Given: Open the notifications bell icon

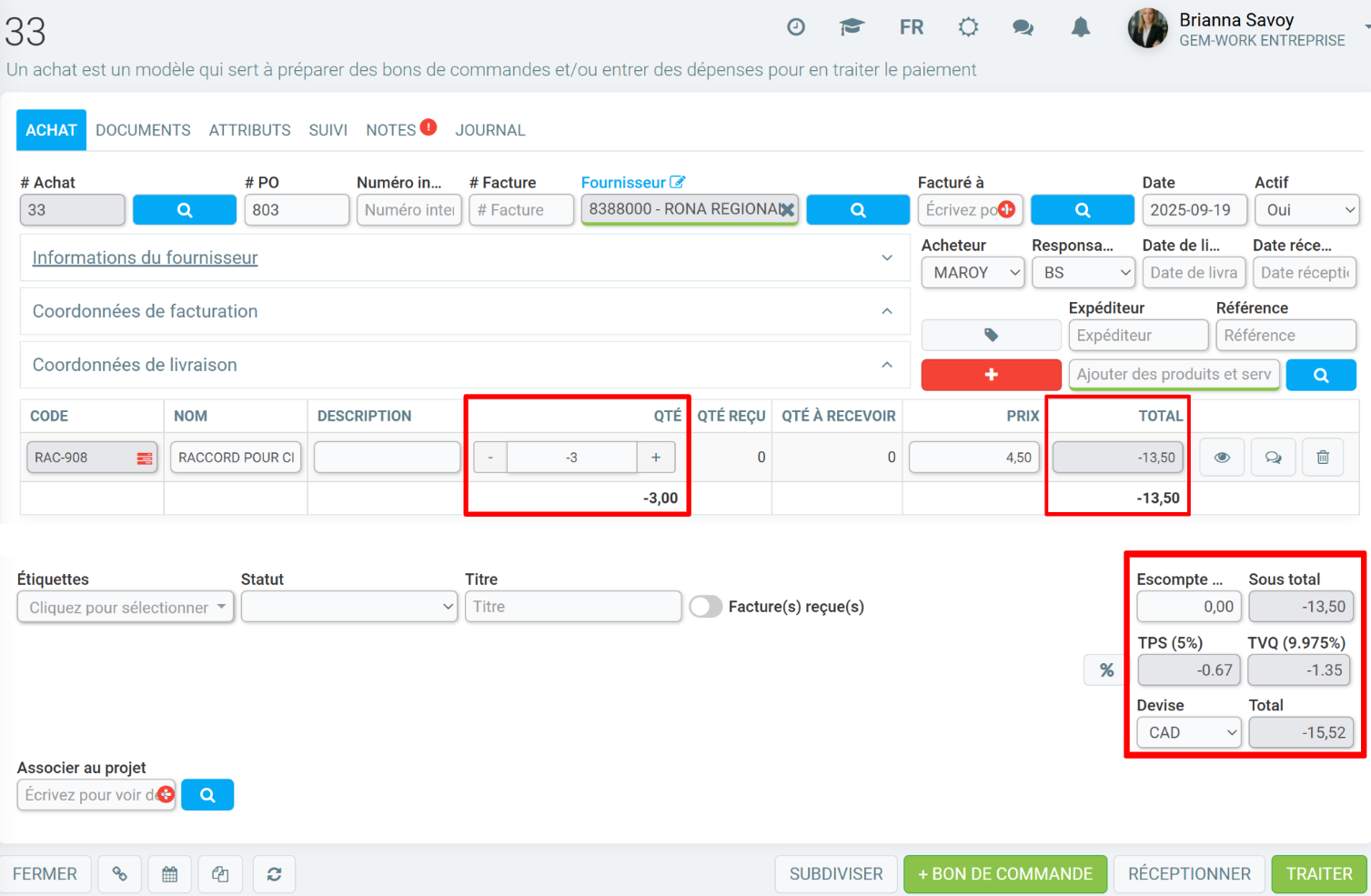Looking at the screenshot, I should (x=1081, y=27).
